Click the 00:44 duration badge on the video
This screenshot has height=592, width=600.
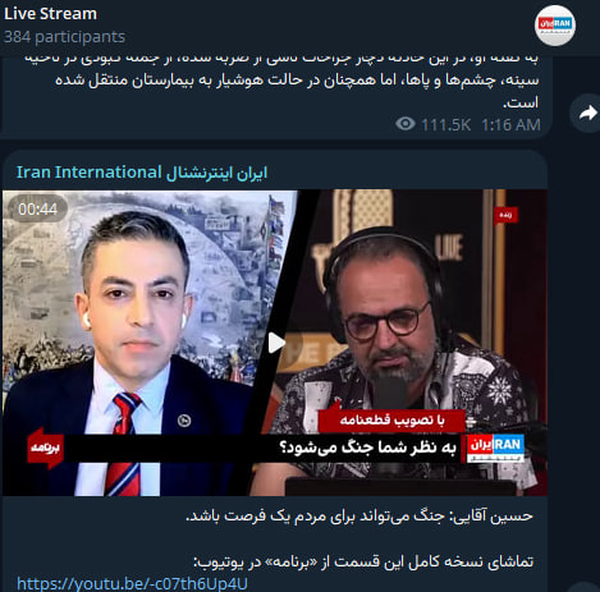click(38, 209)
